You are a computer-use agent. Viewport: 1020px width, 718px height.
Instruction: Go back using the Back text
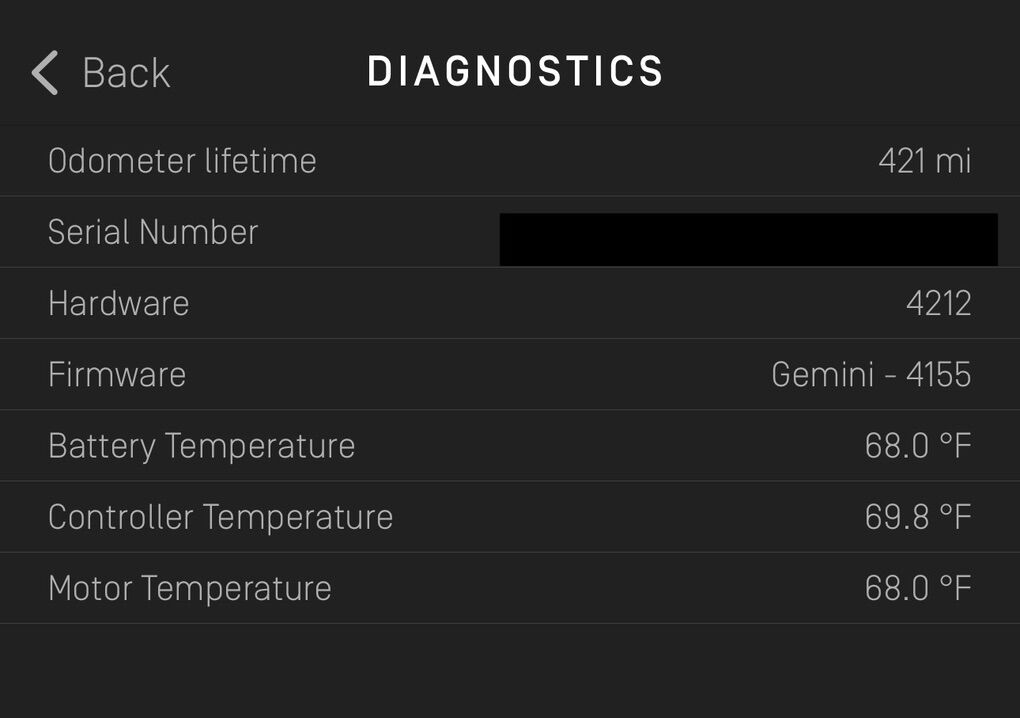coord(126,73)
